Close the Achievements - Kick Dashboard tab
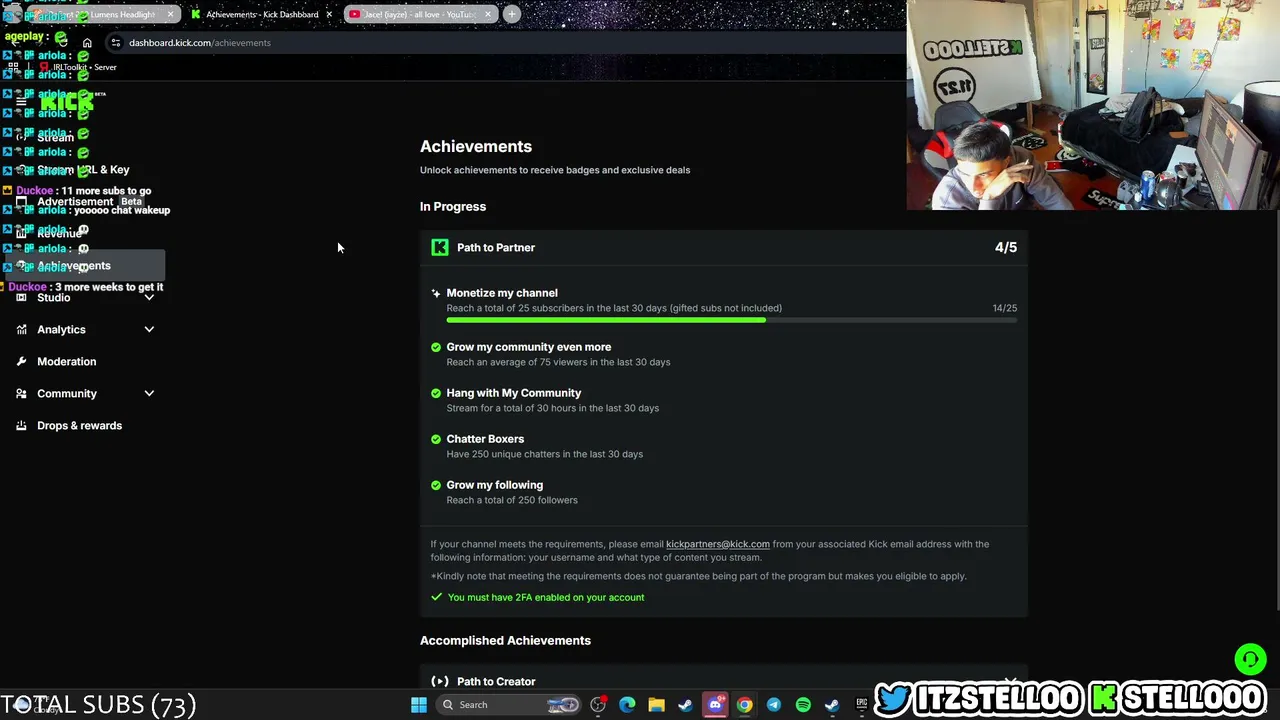This screenshot has width=1280, height=720. coord(329,14)
